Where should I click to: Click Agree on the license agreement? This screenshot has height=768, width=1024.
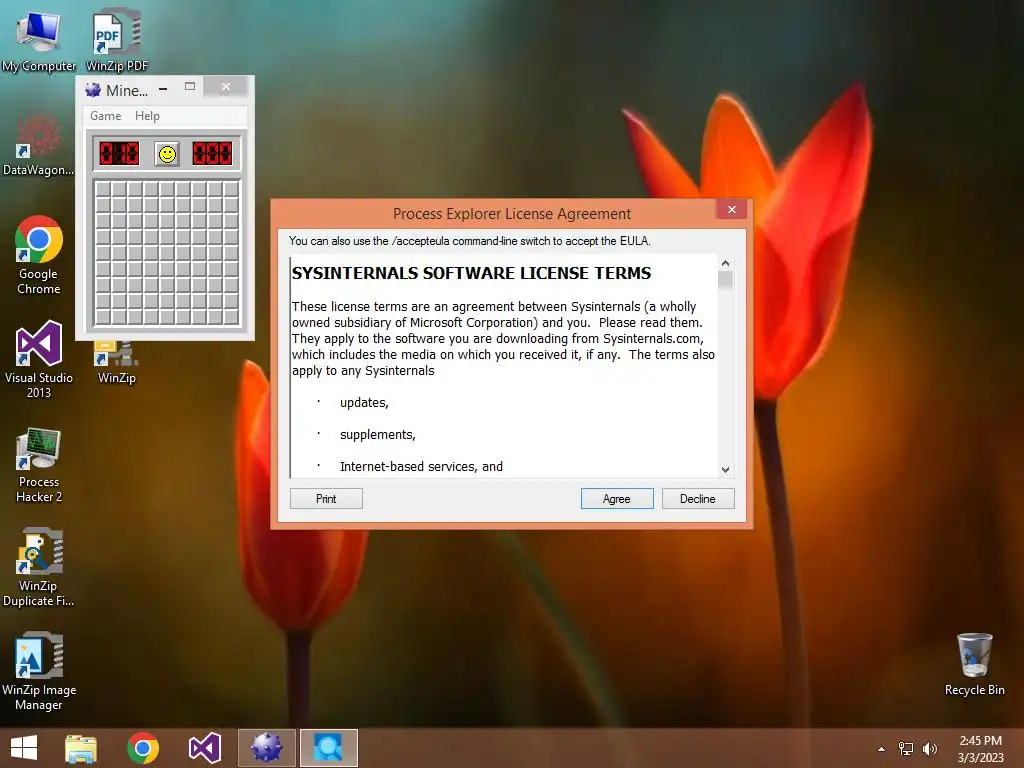click(x=617, y=498)
